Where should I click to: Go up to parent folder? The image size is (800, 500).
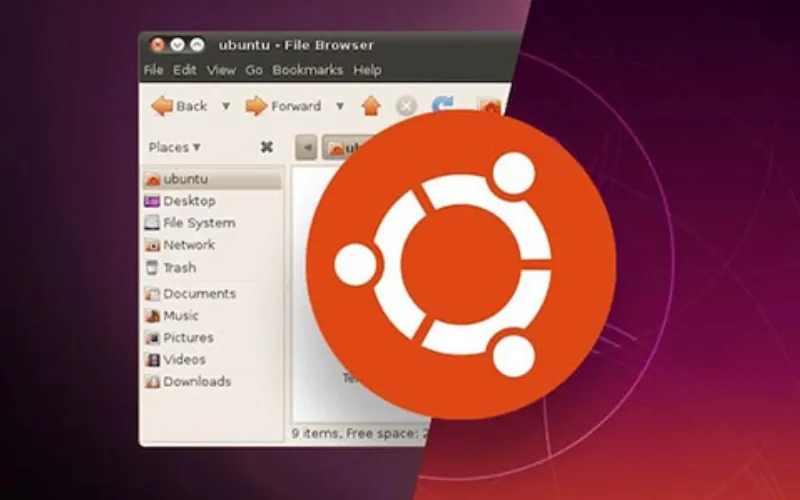[371, 106]
